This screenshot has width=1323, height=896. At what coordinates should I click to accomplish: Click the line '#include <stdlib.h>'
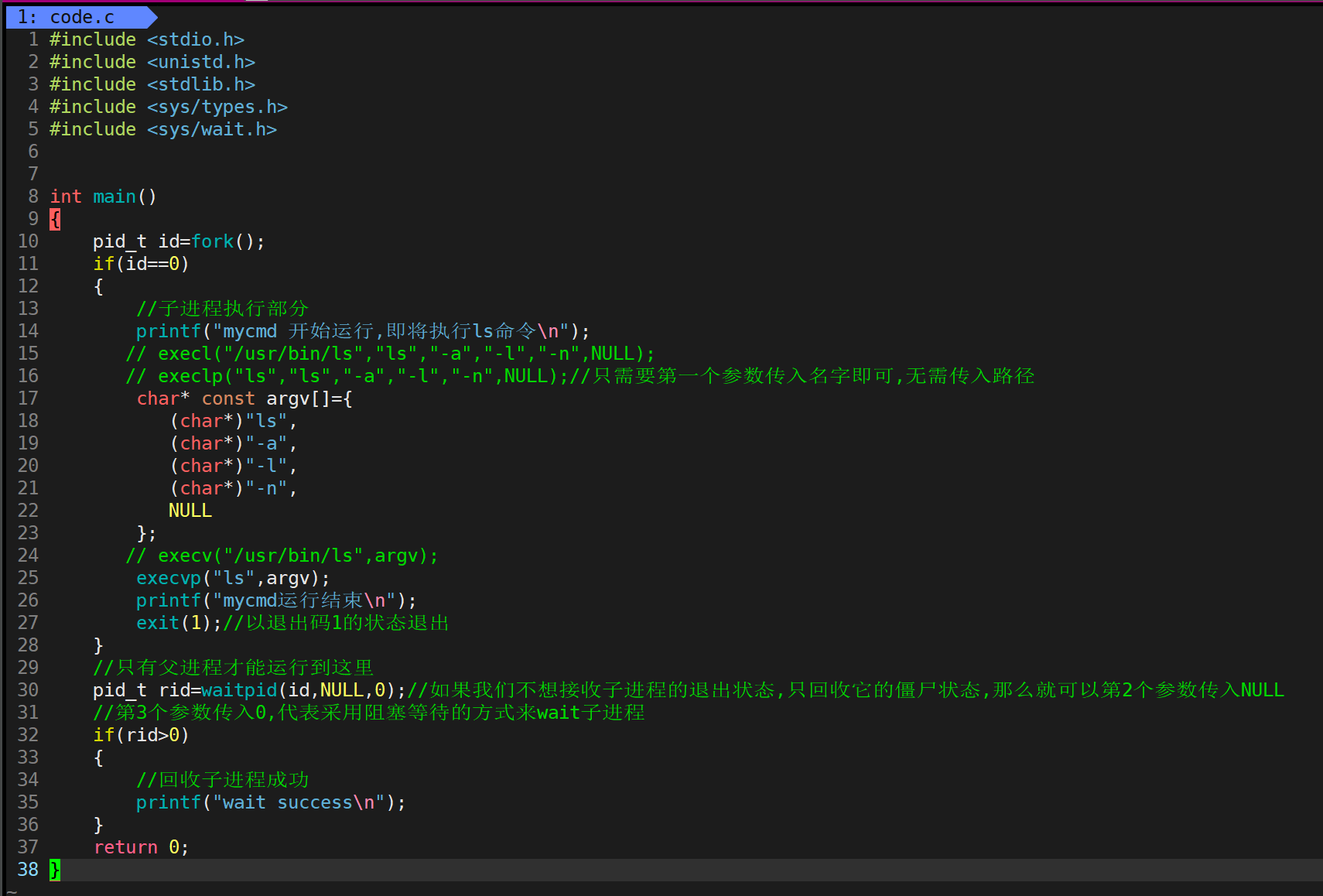[x=152, y=84]
